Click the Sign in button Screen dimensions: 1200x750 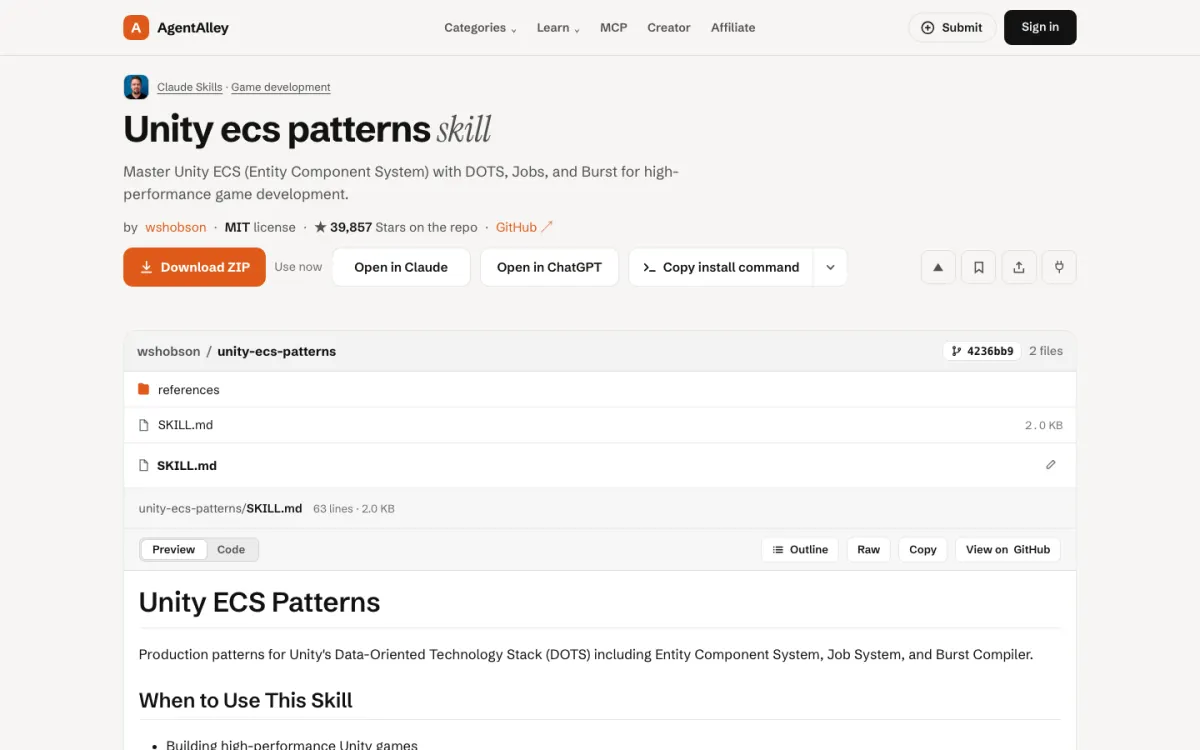[1040, 27]
